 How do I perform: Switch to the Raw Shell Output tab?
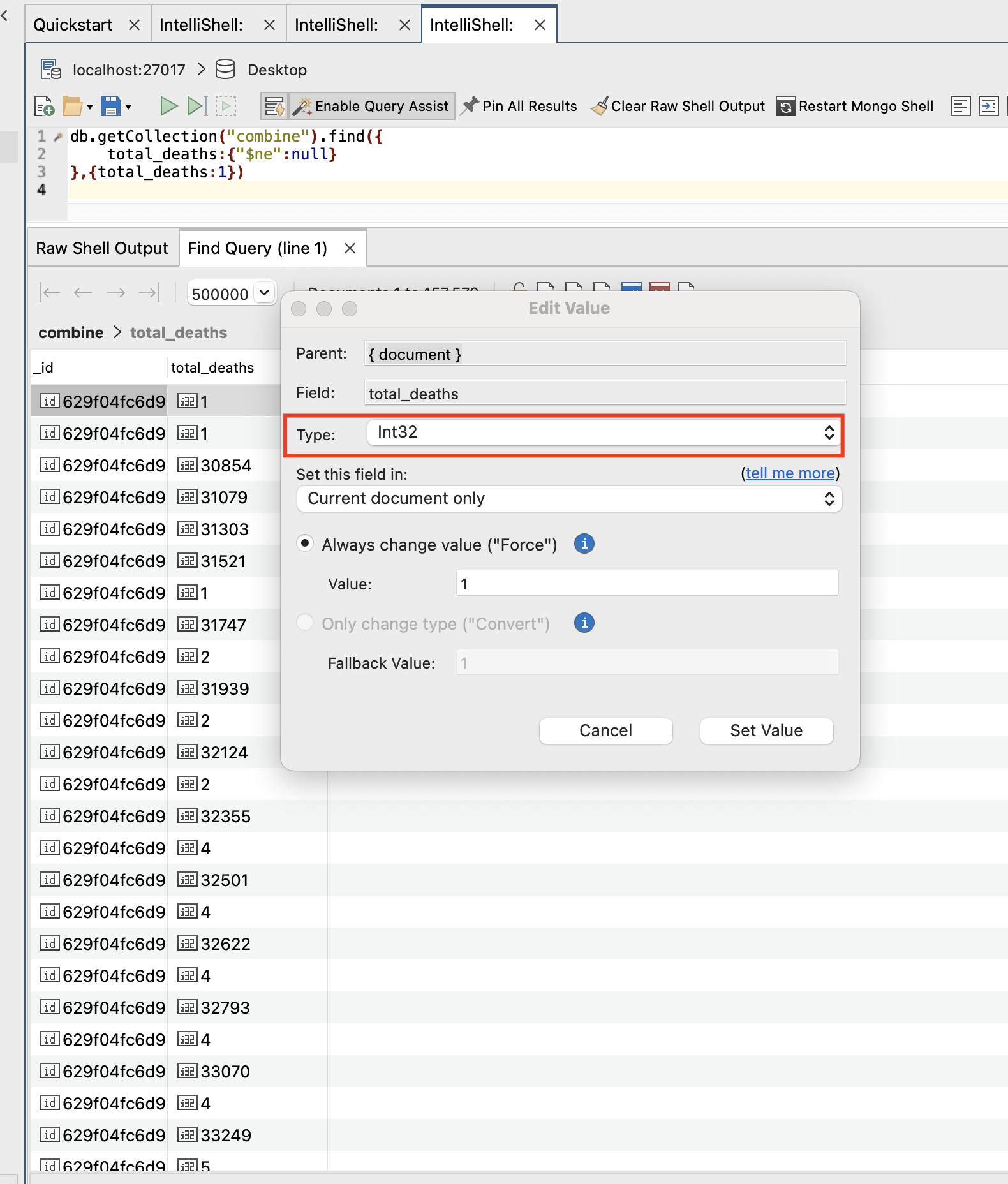102,248
